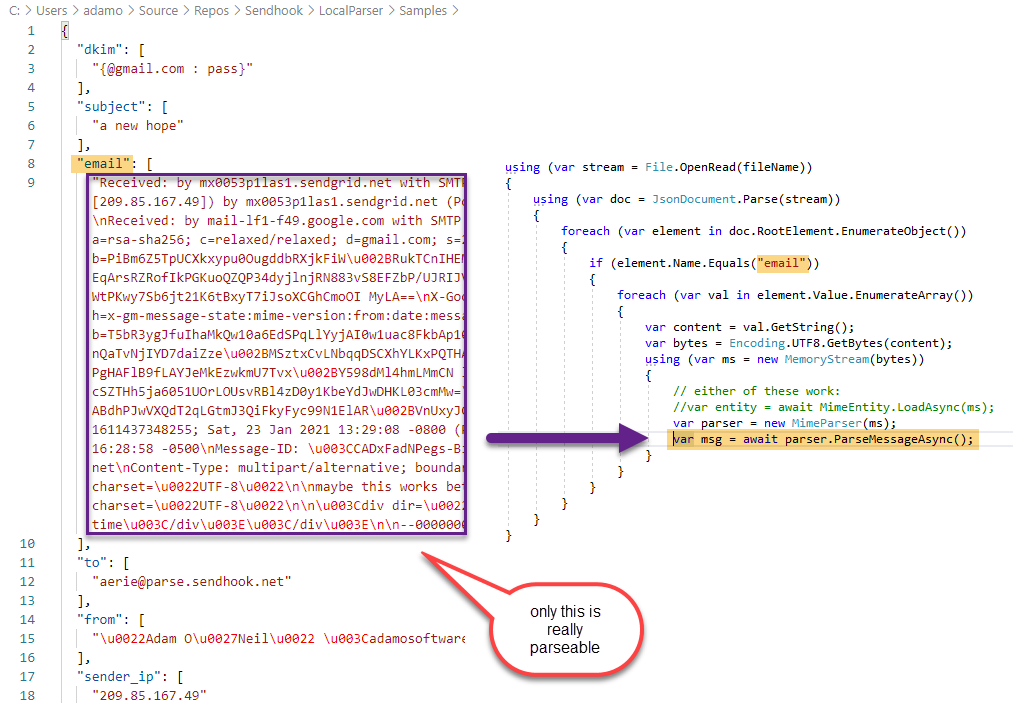The width and height of the screenshot is (1013, 703).
Task: Click the "only this is really parseable" callout
Action: 566,628
